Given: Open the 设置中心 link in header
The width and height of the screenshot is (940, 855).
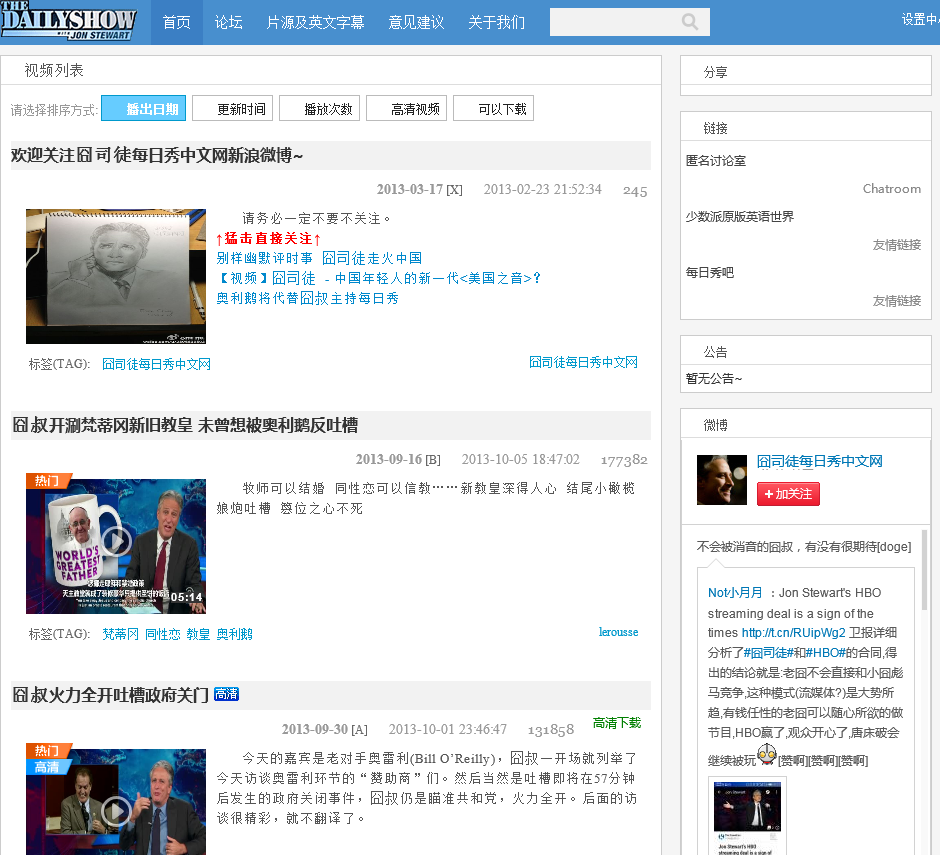Looking at the screenshot, I should click(x=920, y=19).
